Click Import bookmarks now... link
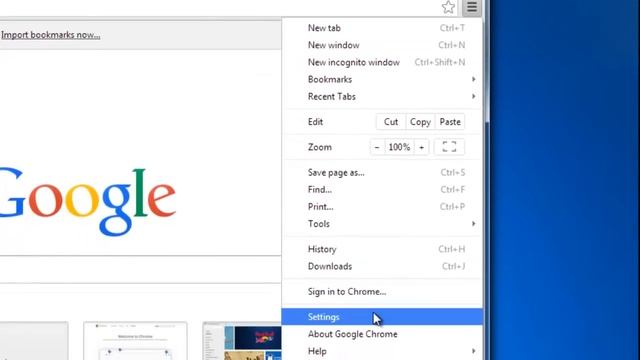Screen dimensions: 640x360 click(51, 35)
